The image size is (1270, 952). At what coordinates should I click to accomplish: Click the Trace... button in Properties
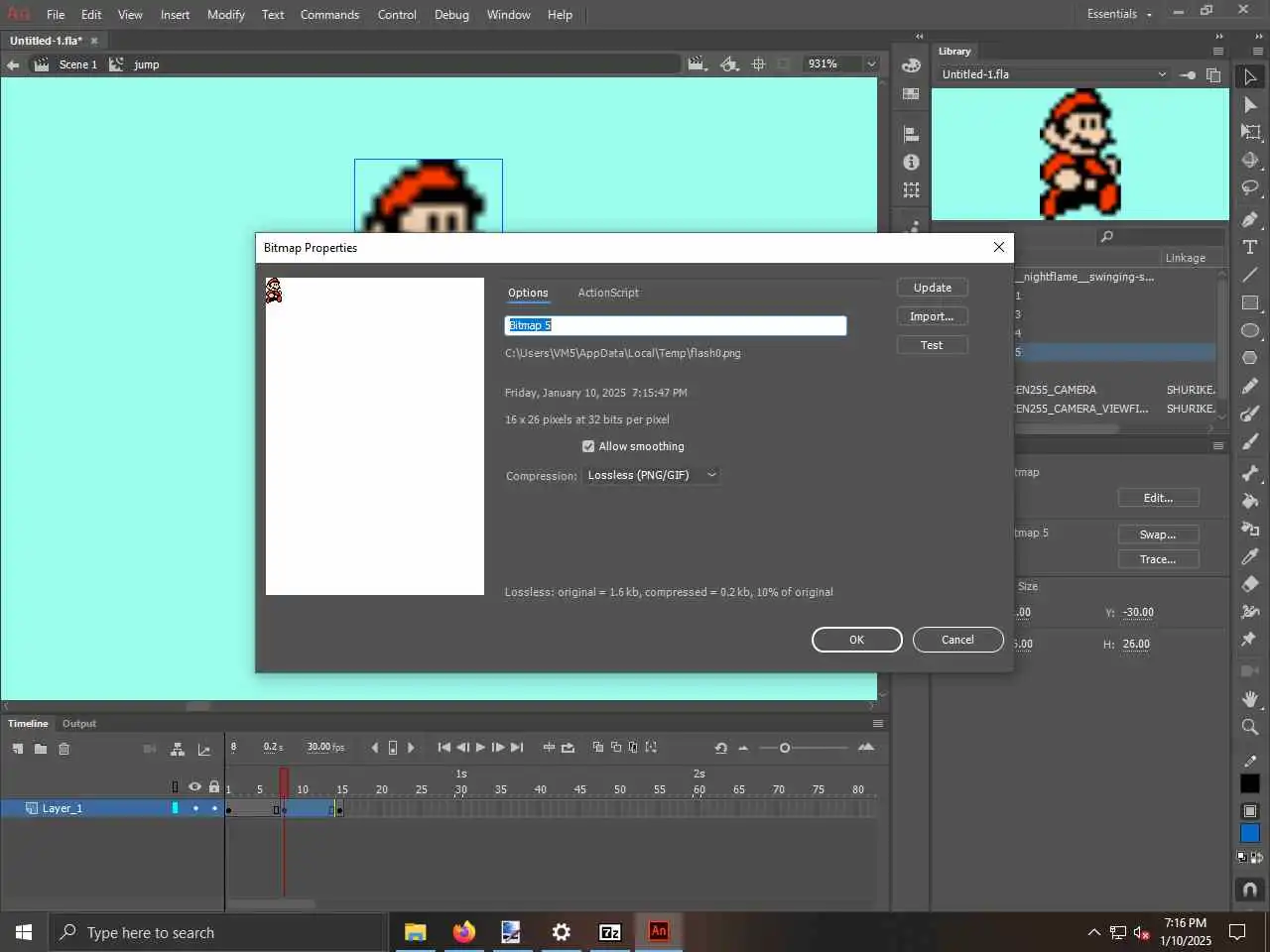(1158, 559)
